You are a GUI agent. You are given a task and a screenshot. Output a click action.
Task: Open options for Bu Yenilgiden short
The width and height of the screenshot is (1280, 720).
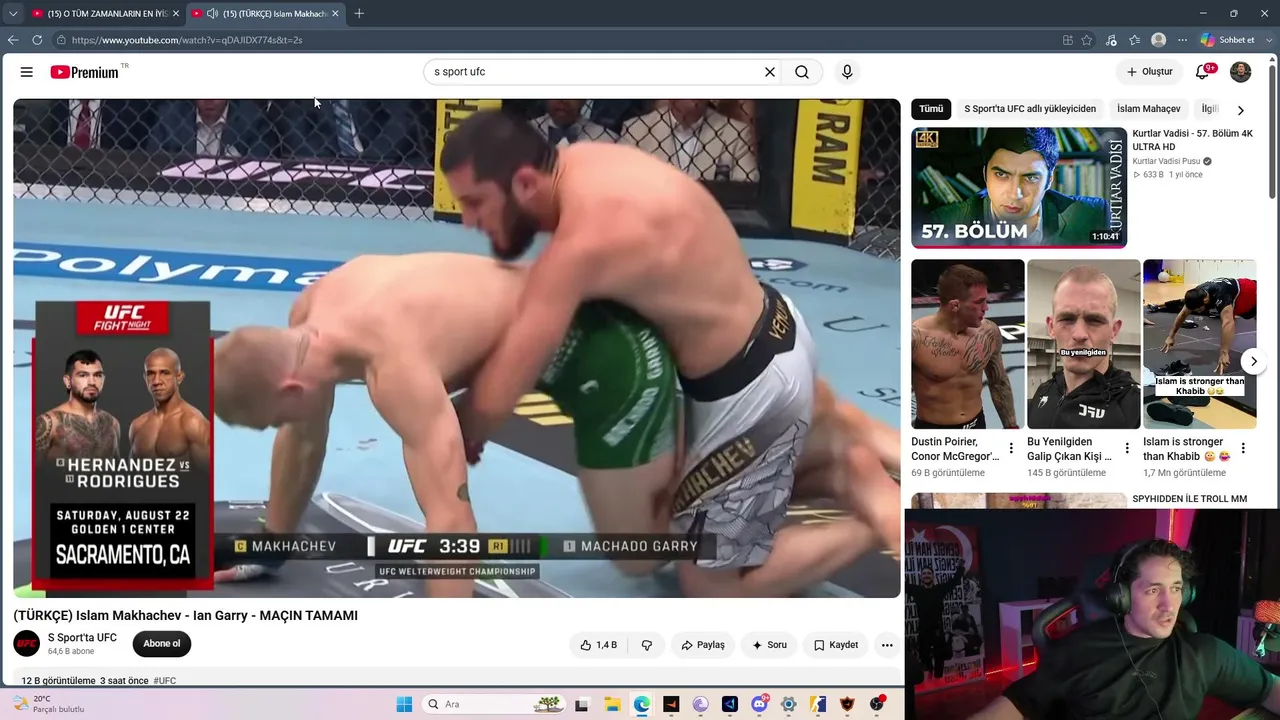click(x=1127, y=448)
